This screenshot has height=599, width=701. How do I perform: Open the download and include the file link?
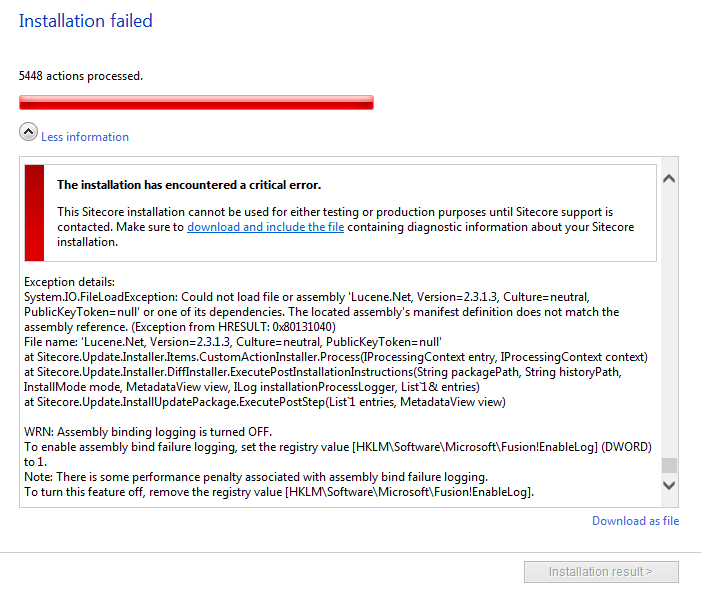tap(266, 227)
